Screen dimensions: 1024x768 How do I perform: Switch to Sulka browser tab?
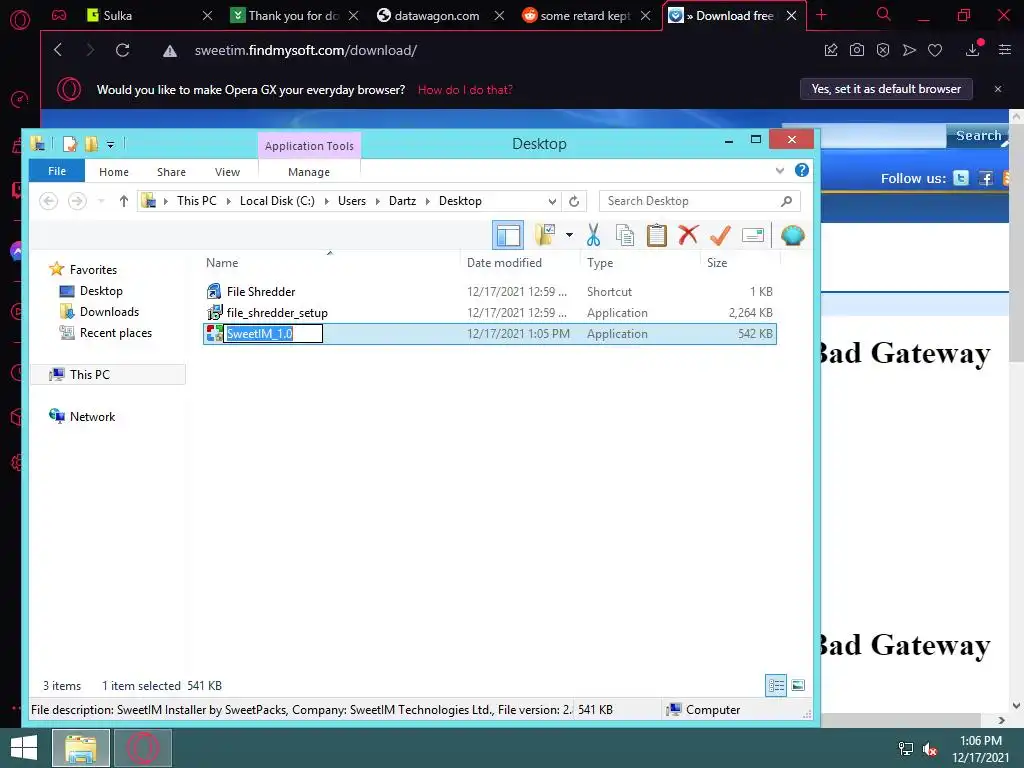150,16
